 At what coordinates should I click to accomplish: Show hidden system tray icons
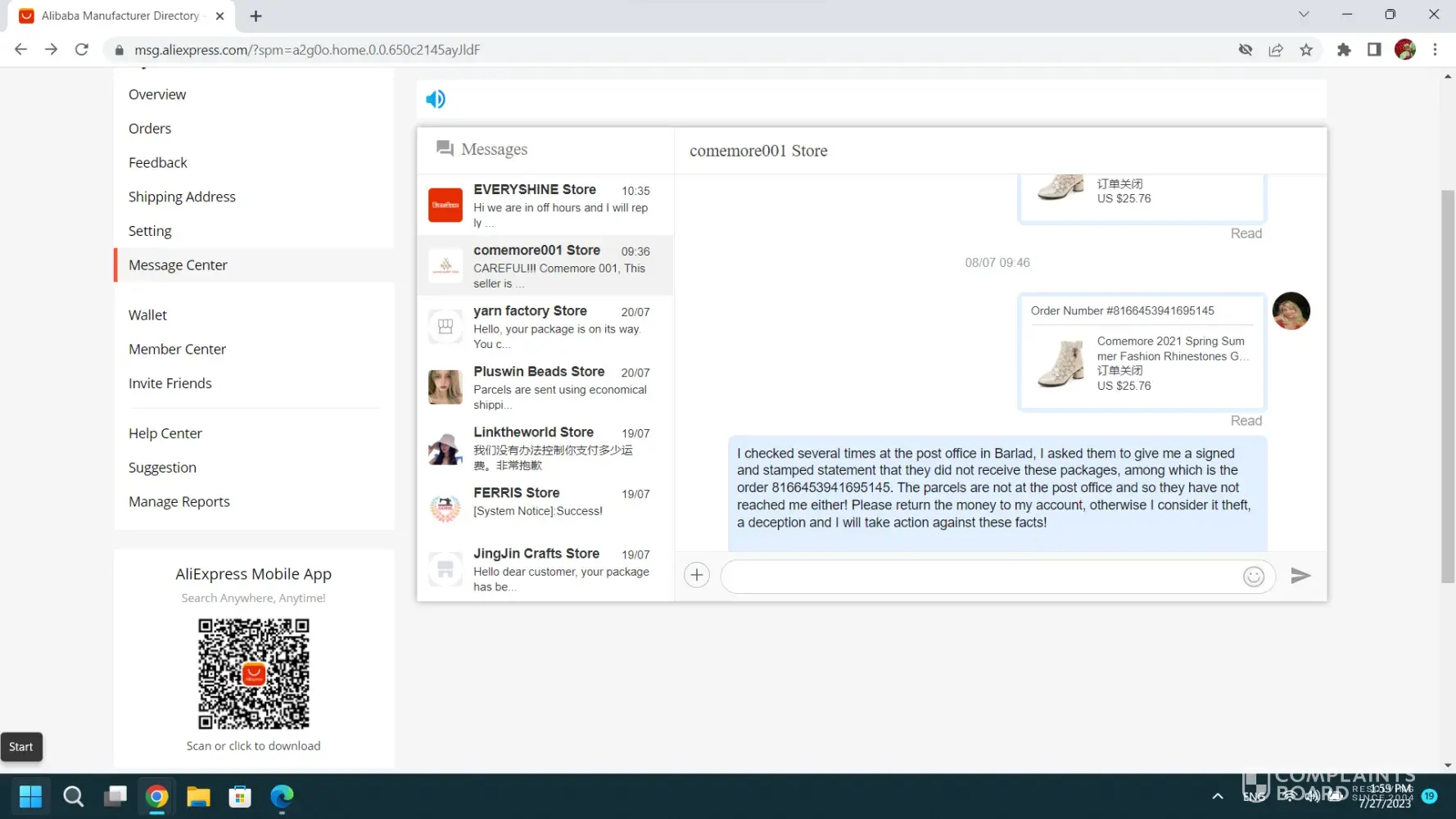pyautogui.click(x=1218, y=796)
